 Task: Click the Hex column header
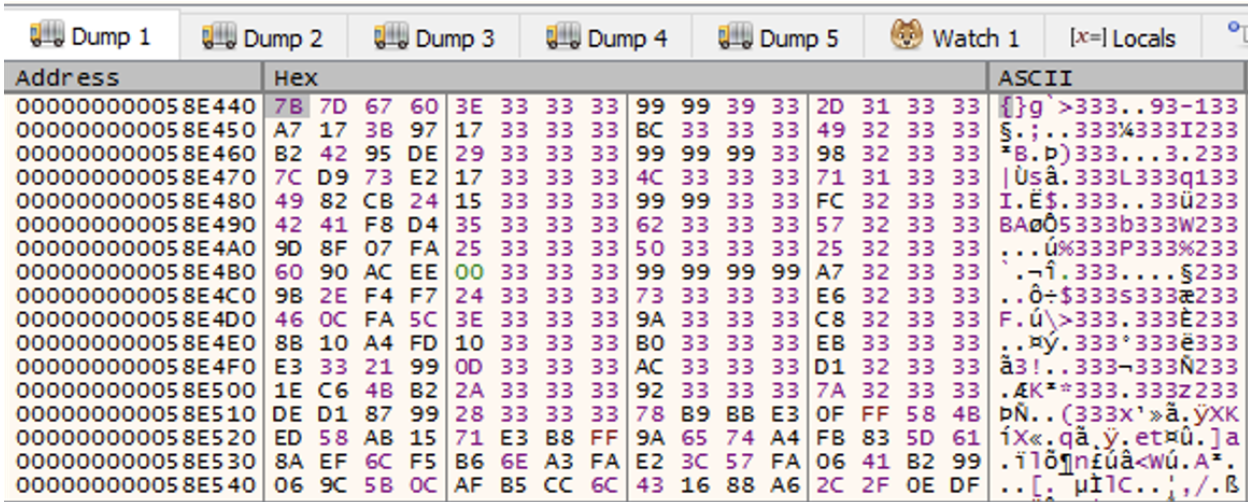coord(626,78)
